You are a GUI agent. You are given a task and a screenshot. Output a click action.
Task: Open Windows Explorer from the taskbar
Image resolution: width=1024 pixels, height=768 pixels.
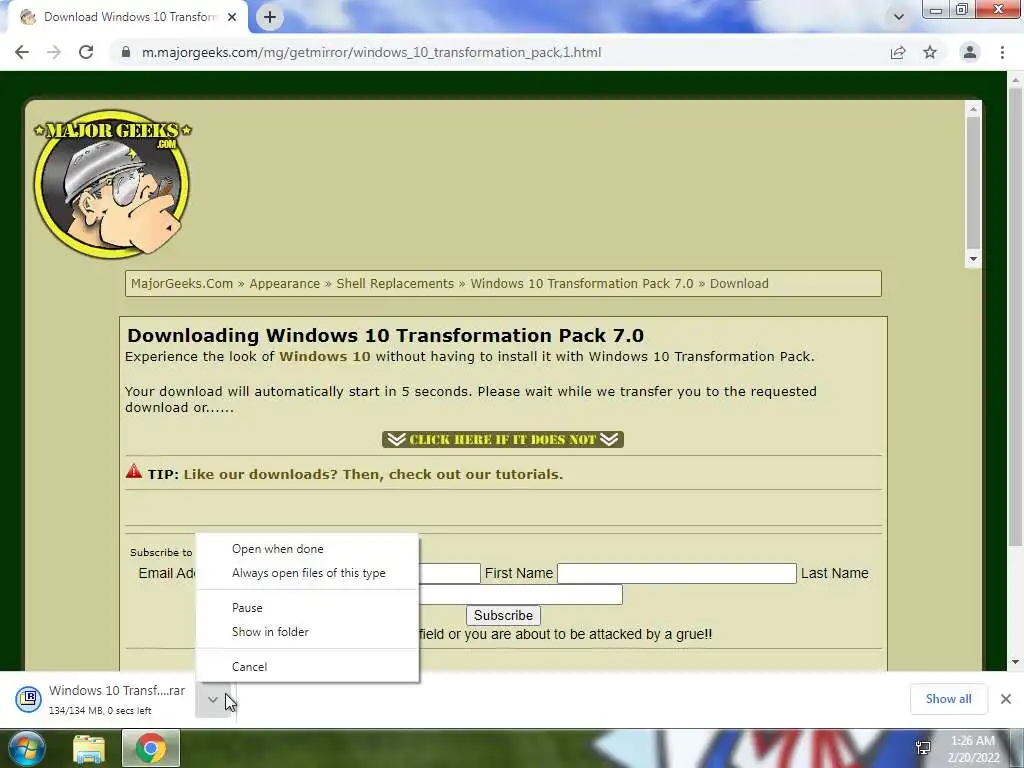click(89, 749)
